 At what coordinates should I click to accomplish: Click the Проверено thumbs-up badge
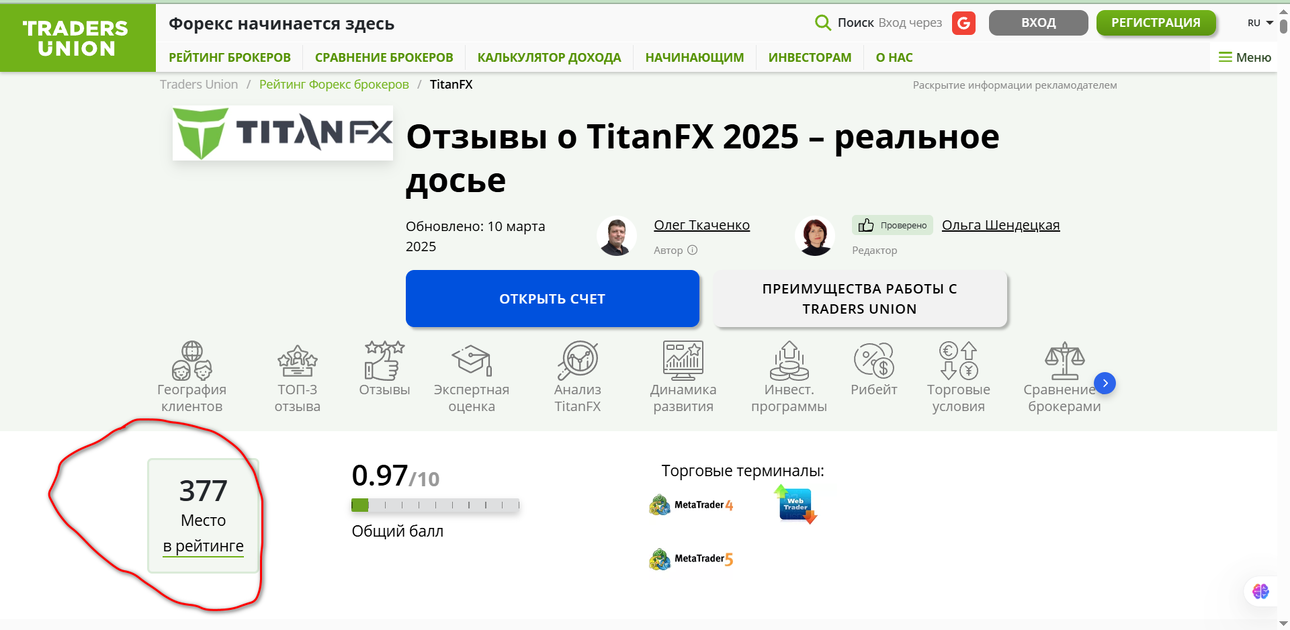pyautogui.click(x=892, y=225)
